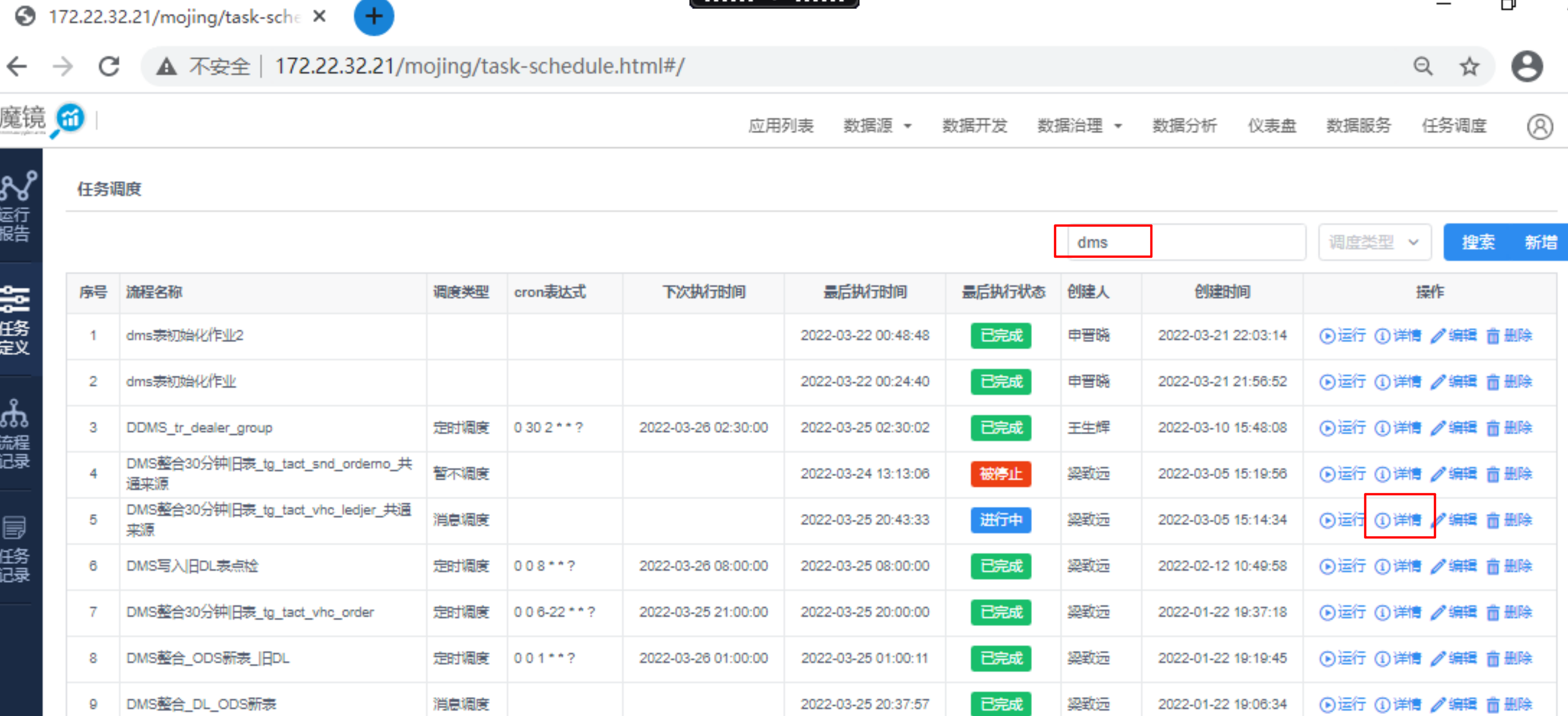This screenshot has height=716, width=1568.
Task: Expand 数据源 menu dropdown
Action: (x=876, y=126)
